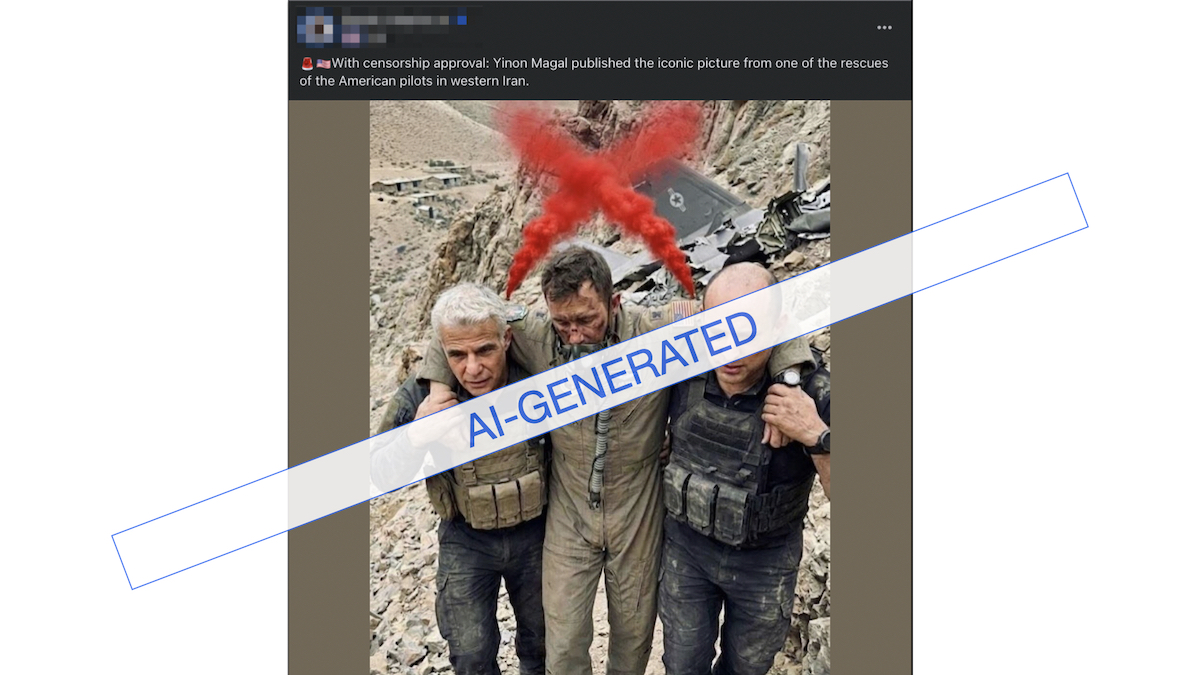Open the three-dots post options menu

click(x=884, y=28)
